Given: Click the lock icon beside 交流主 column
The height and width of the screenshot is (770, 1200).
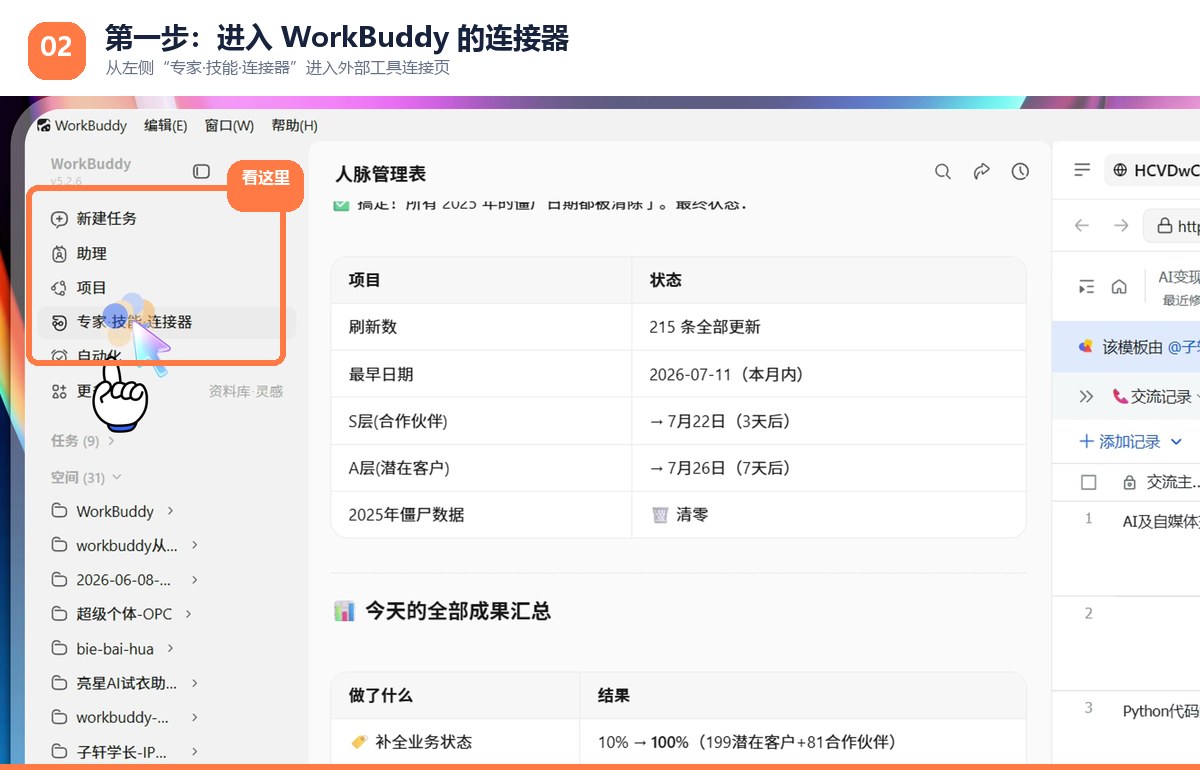Looking at the screenshot, I should [x=1129, y=483].
